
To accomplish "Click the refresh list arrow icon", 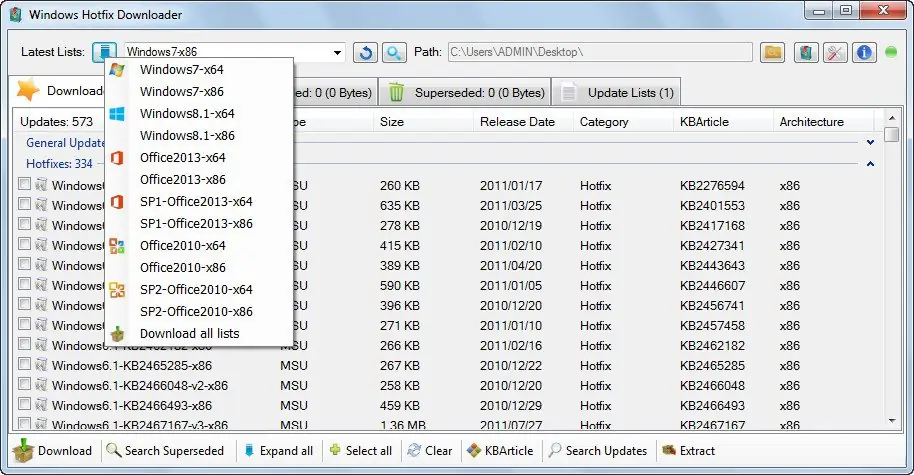I will tap(365, 52).
